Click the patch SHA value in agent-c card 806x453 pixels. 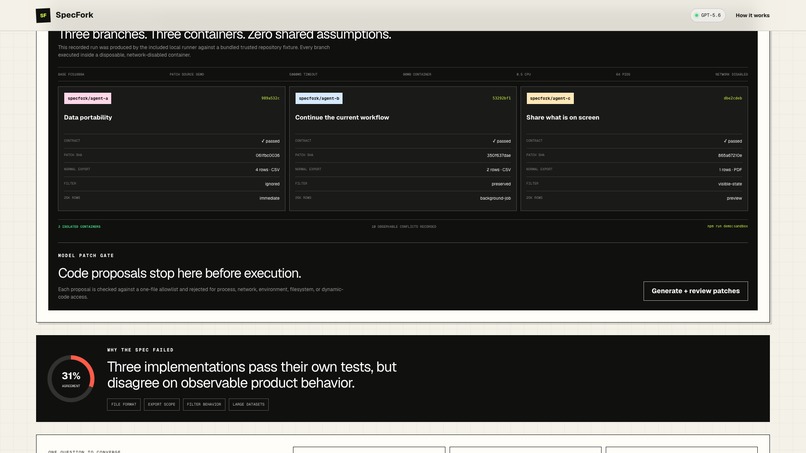coord(730,155)
